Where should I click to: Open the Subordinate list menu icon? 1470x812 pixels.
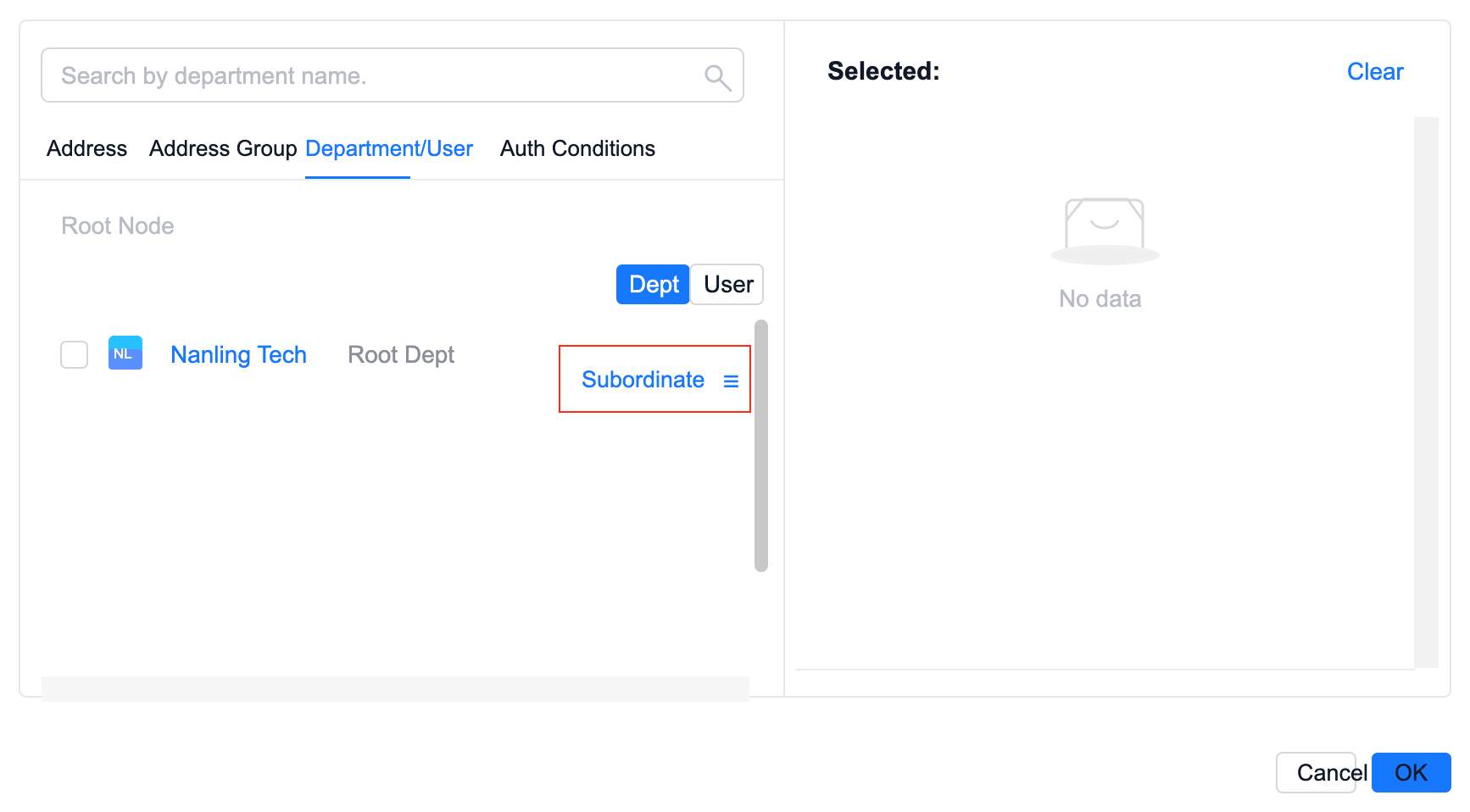(731, 381)
